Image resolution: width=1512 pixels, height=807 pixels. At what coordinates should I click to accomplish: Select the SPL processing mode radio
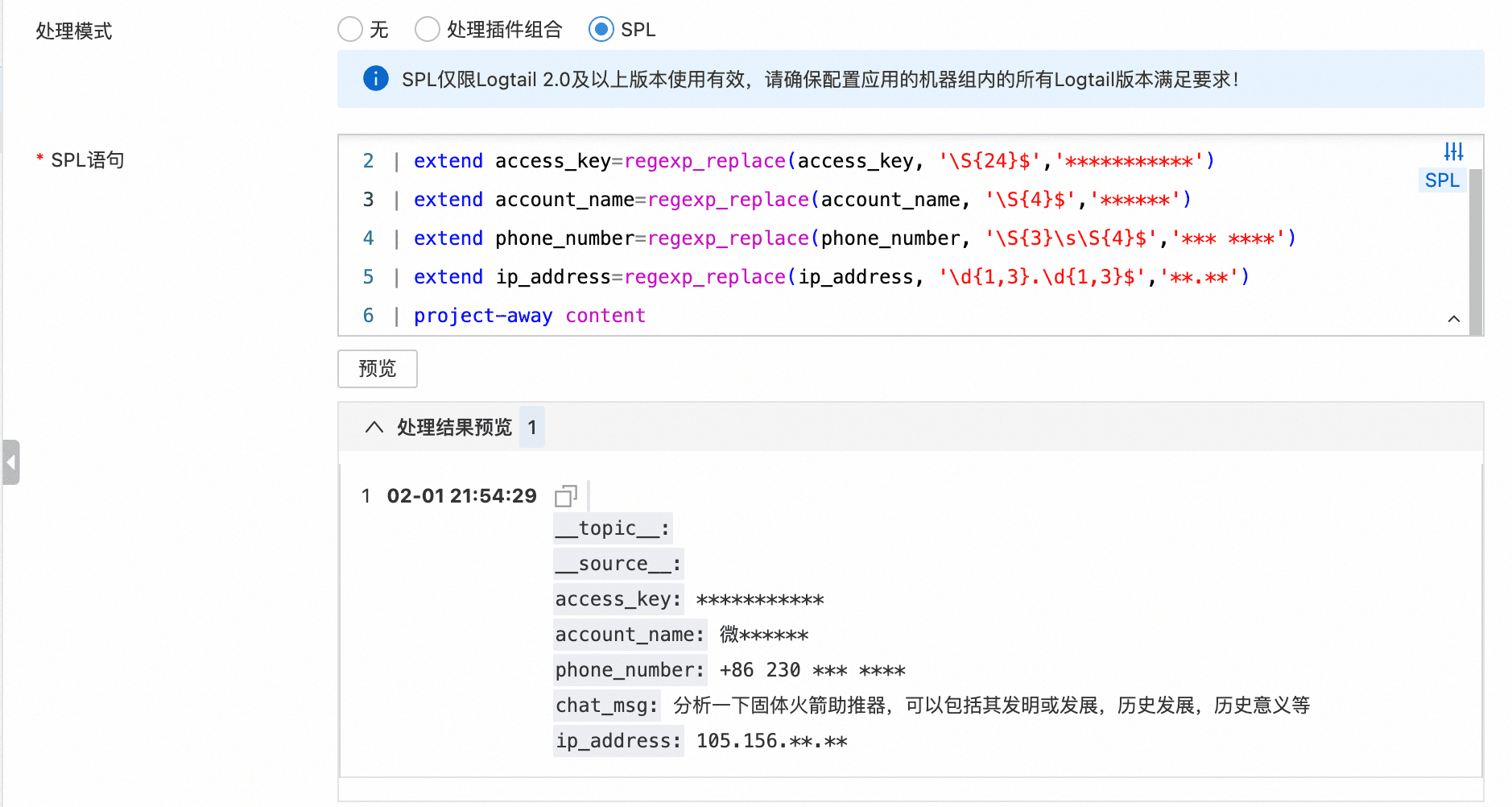(601, 30)
